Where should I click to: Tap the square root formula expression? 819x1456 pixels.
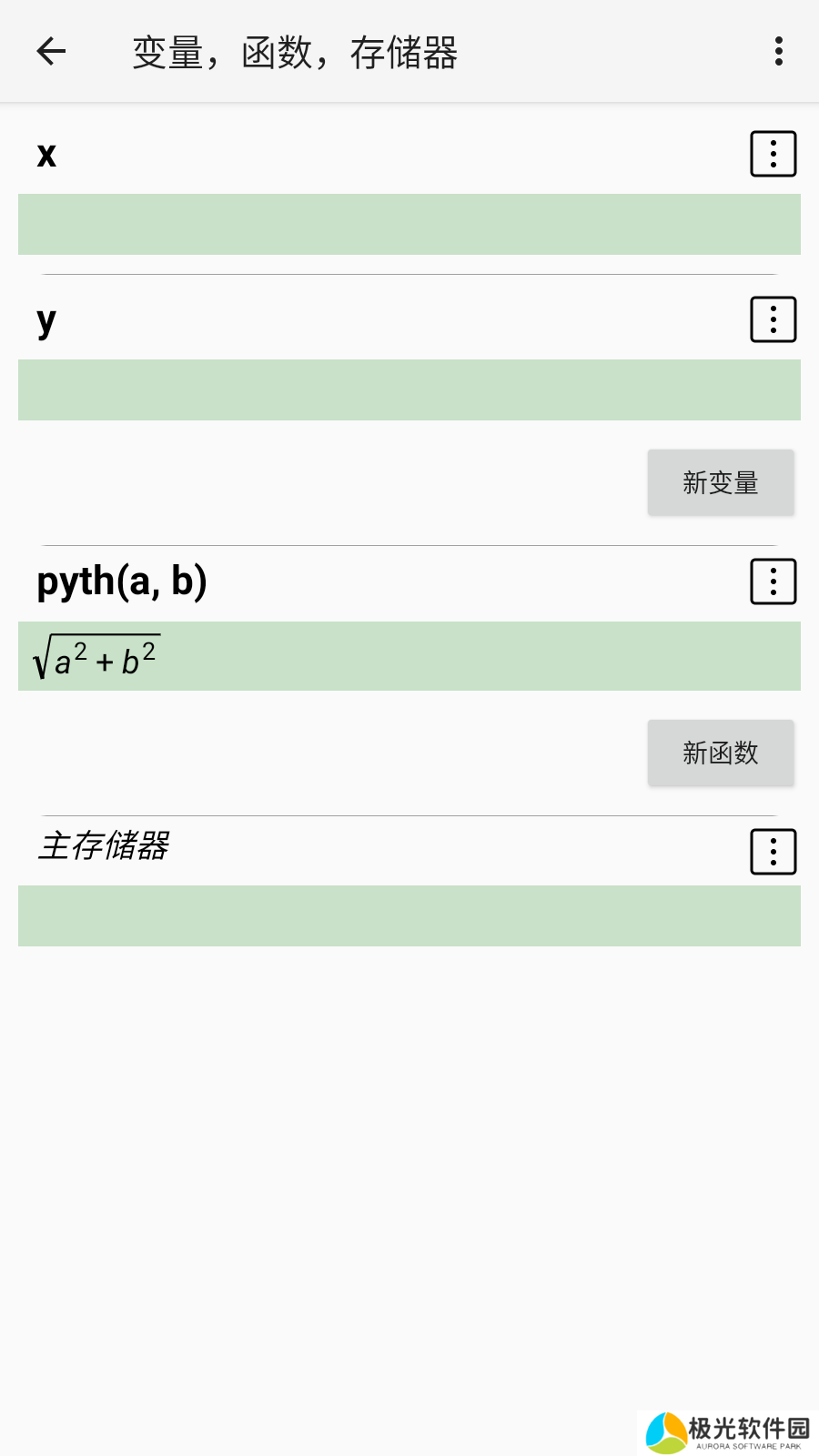click(x=96, y=657)
